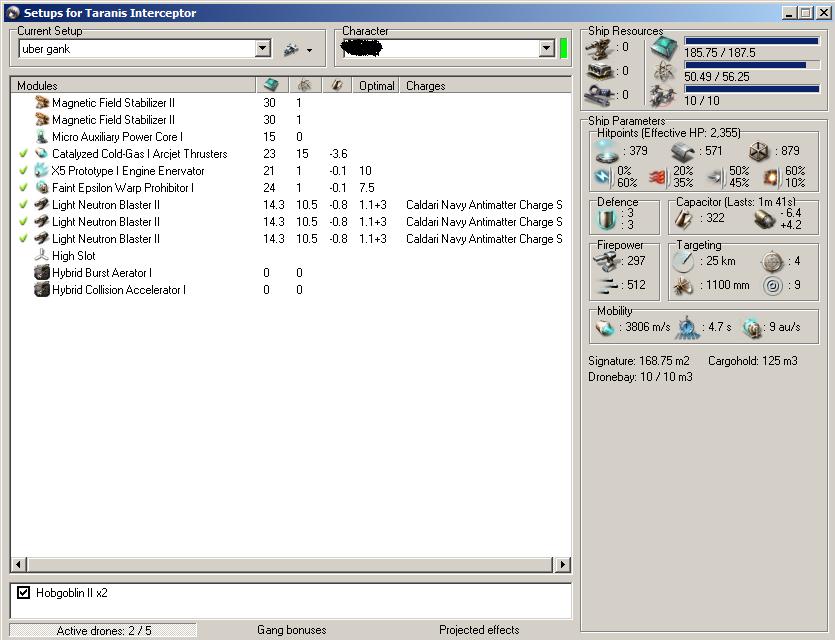Minimize the Setups for Taranis Interceptor window
This screenshot has height=640, width=835.
(x=790, y=12)
